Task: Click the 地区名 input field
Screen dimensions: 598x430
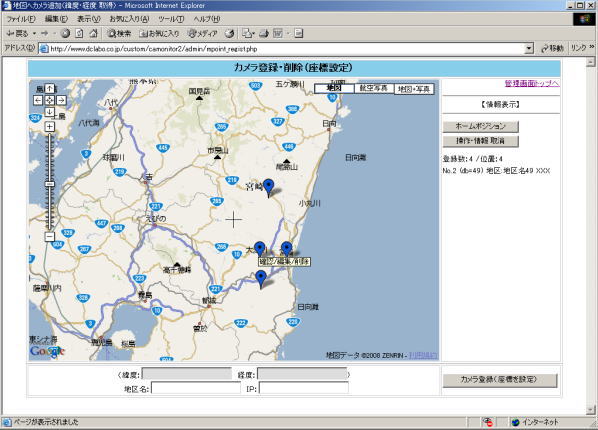Action: pos(196,388)
